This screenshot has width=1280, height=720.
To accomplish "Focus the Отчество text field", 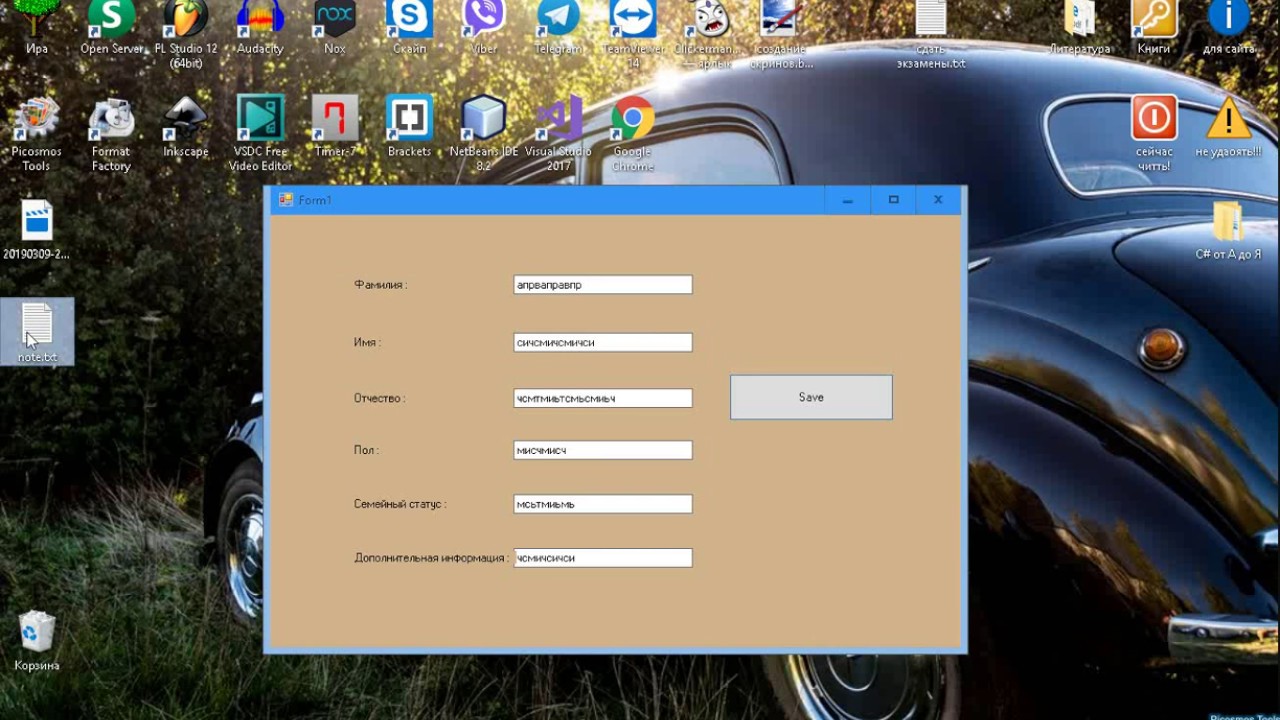I will 603,398.
